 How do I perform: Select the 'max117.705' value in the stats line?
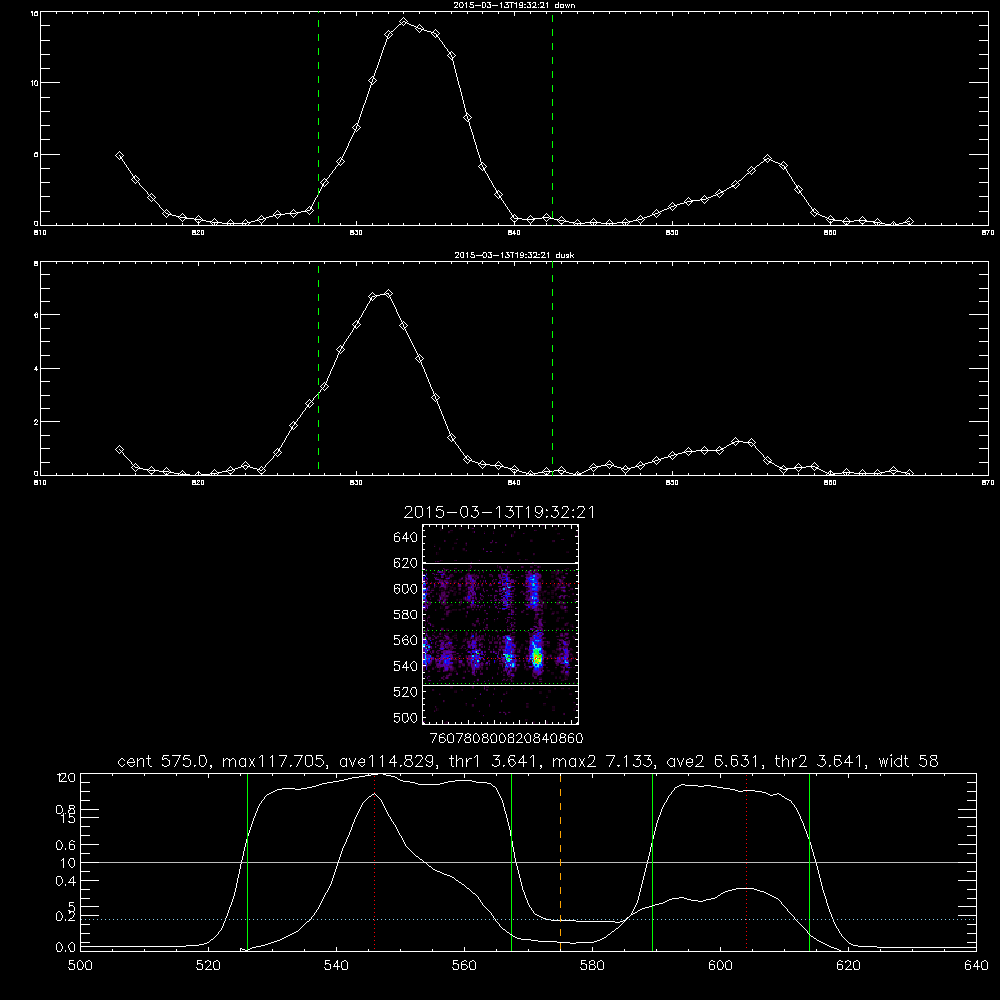point(277,761)
